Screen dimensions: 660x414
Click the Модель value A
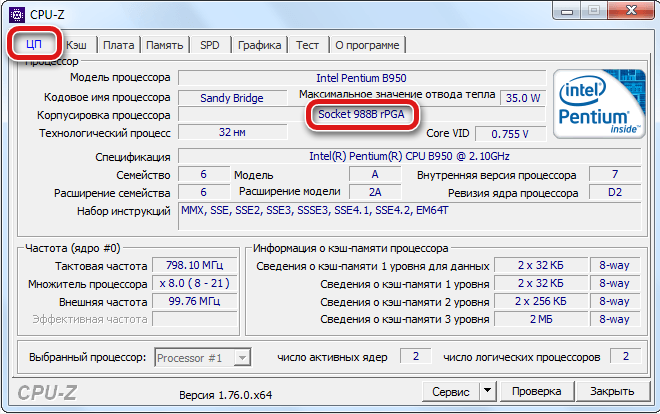coord(375,174)
